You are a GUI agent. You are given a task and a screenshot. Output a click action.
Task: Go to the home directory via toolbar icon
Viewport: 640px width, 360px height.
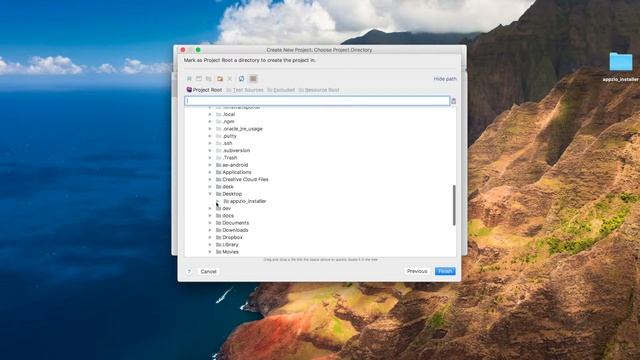click(x=189, y=79)
